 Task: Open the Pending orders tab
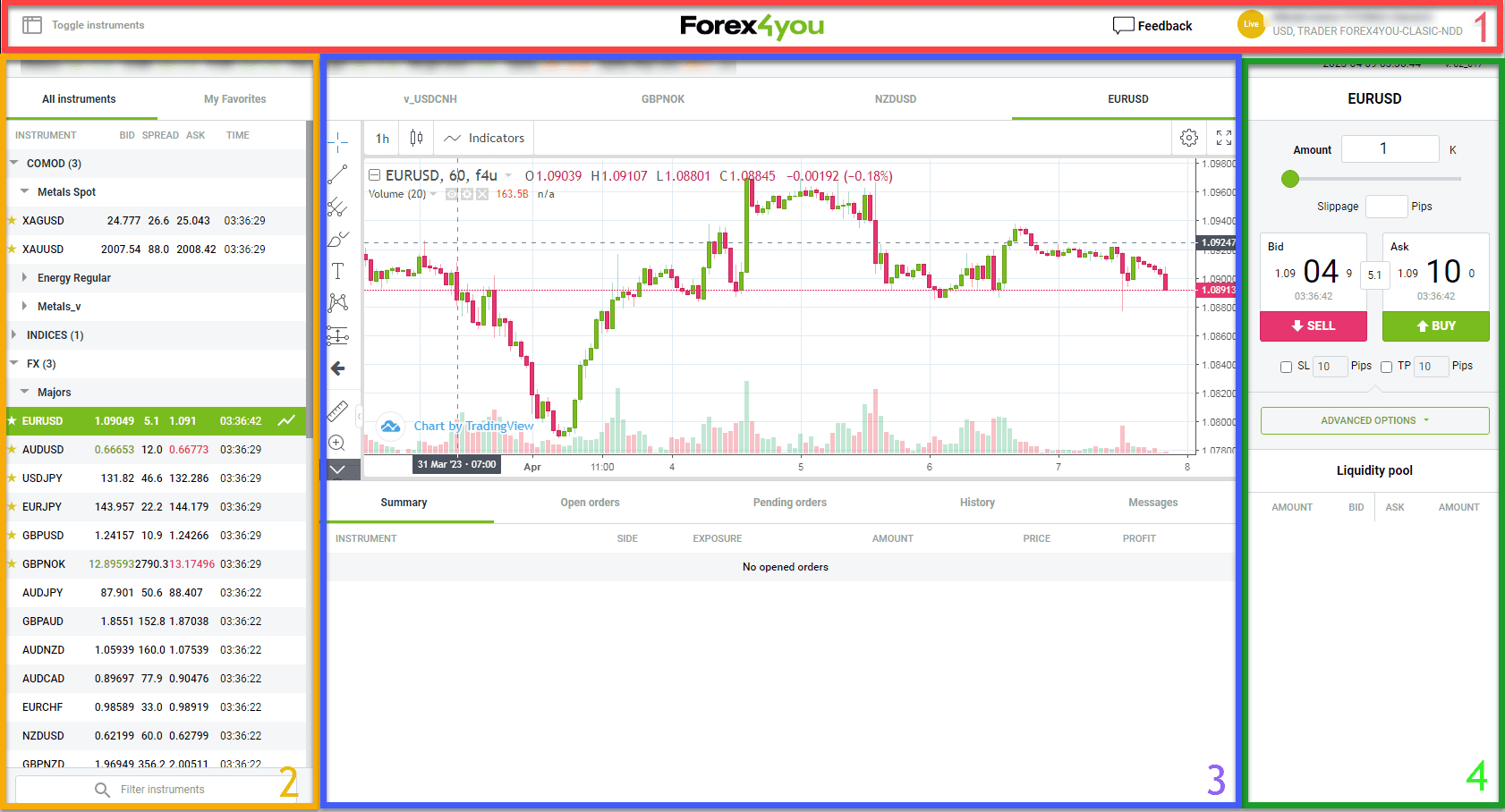click(790, 503)
